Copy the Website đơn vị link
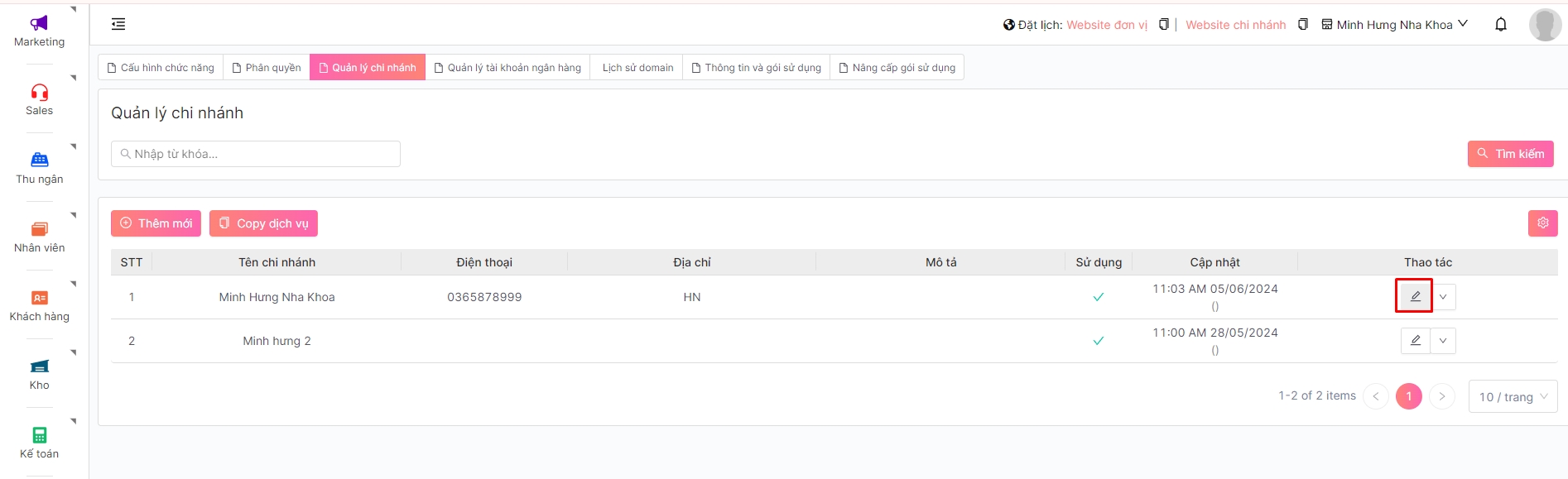1568x479 pixels. pyautogui.click(x=1164, y=25)
